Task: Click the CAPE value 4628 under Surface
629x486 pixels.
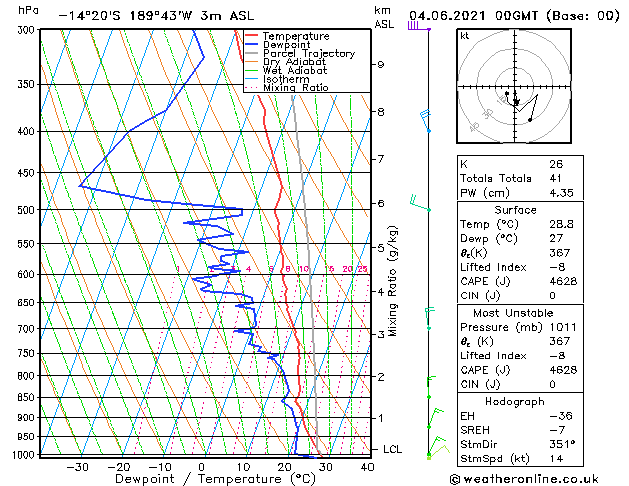Action: coord(563,281)
